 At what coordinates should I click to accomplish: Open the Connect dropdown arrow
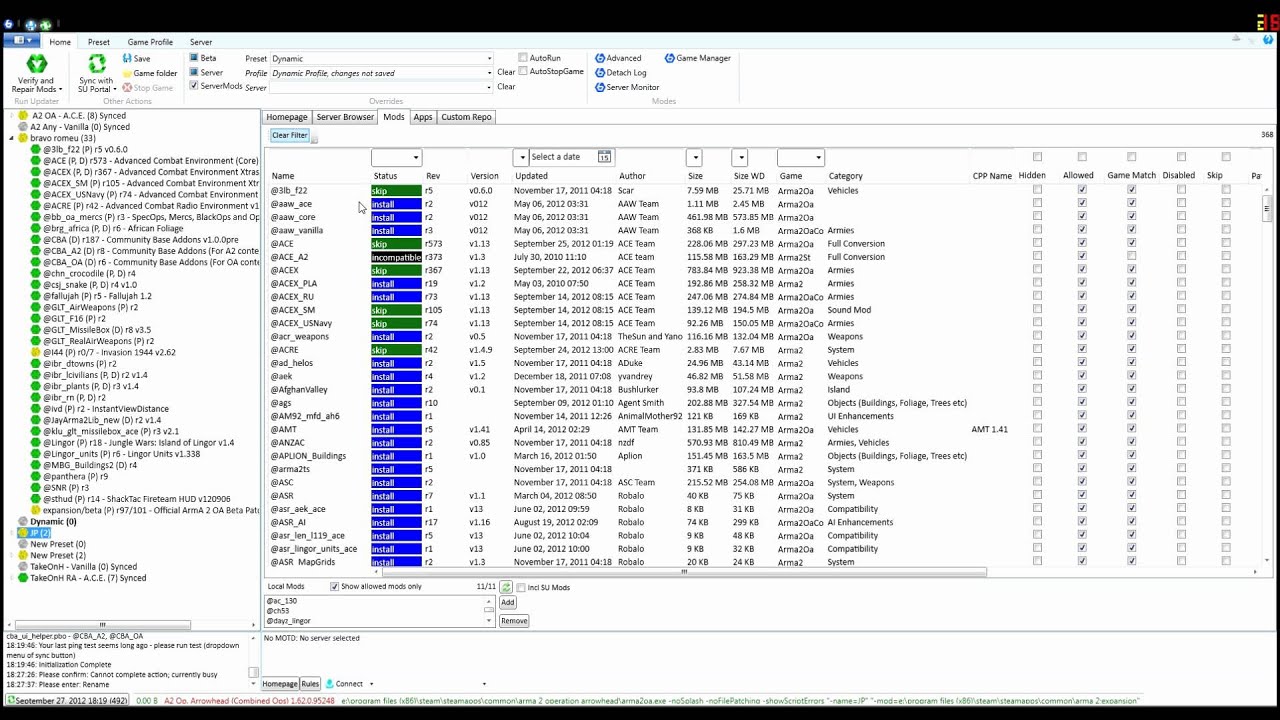tap(371, 684)
